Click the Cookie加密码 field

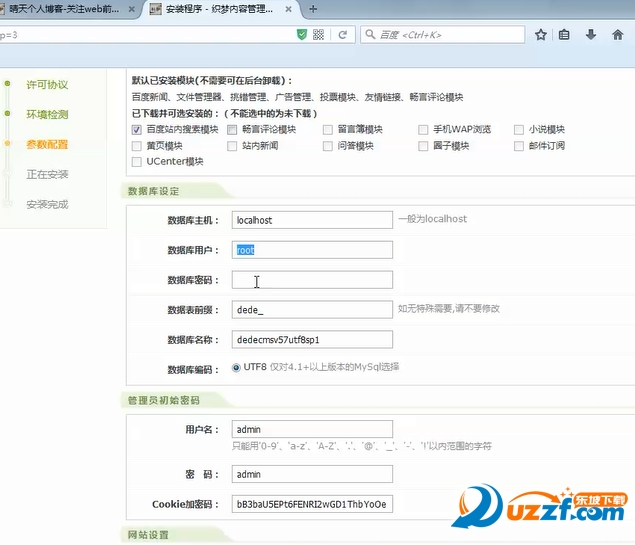(x=312, y=504)
